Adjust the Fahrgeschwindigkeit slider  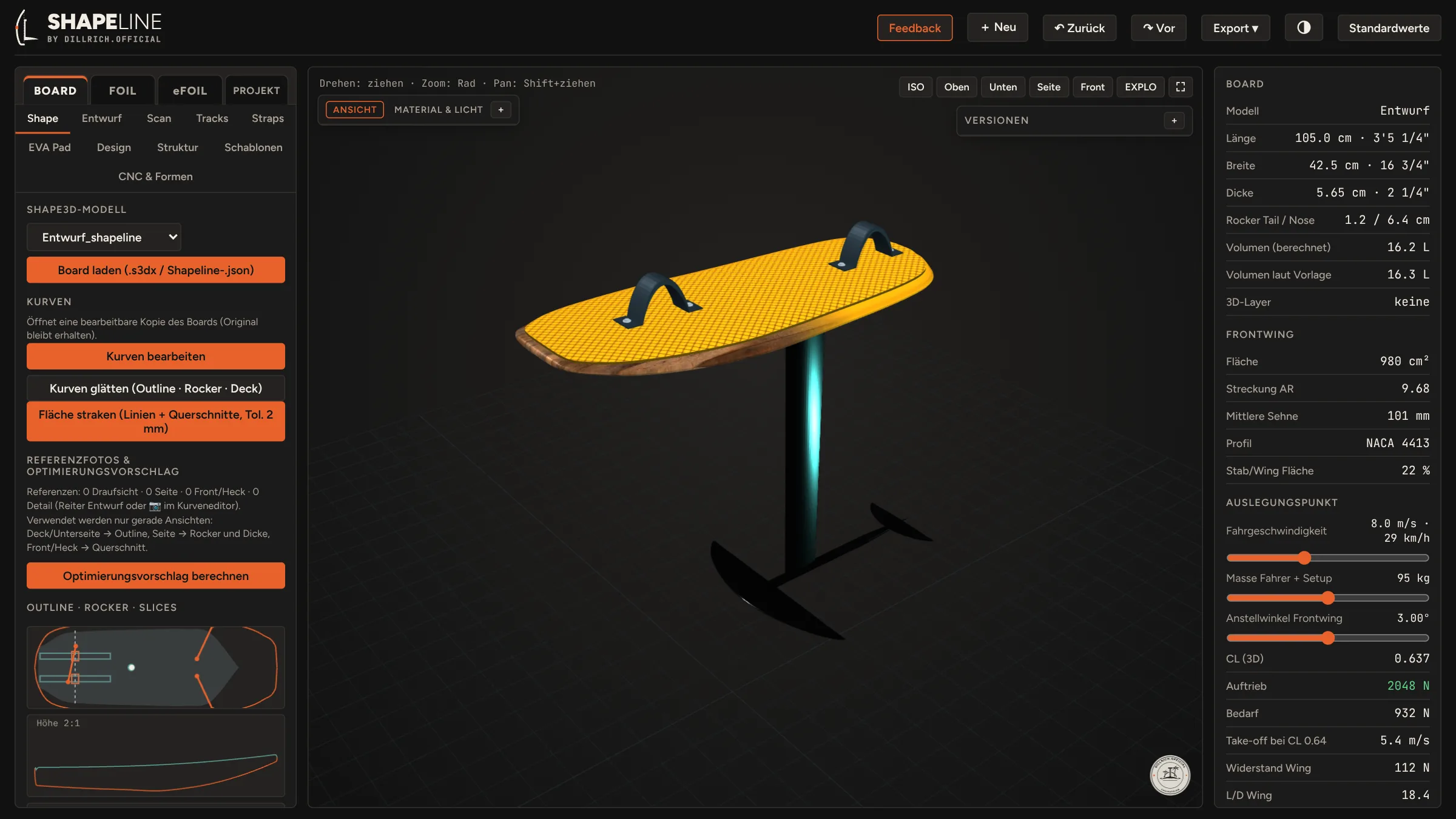1327,558
